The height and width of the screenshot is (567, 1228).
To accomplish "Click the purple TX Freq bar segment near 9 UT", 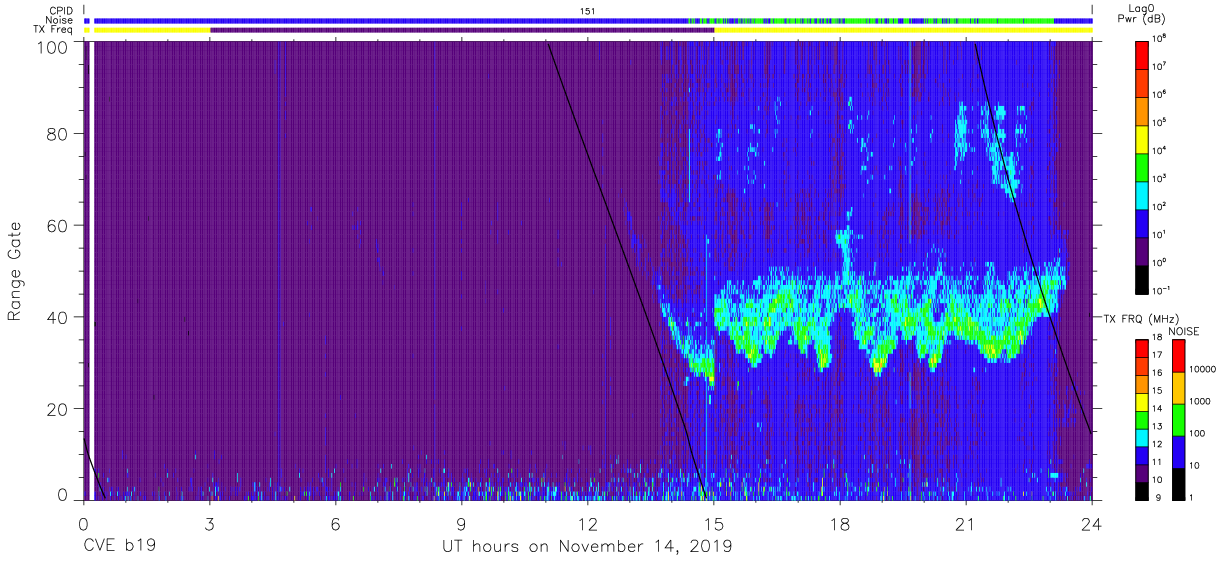I will click(462, 30).
